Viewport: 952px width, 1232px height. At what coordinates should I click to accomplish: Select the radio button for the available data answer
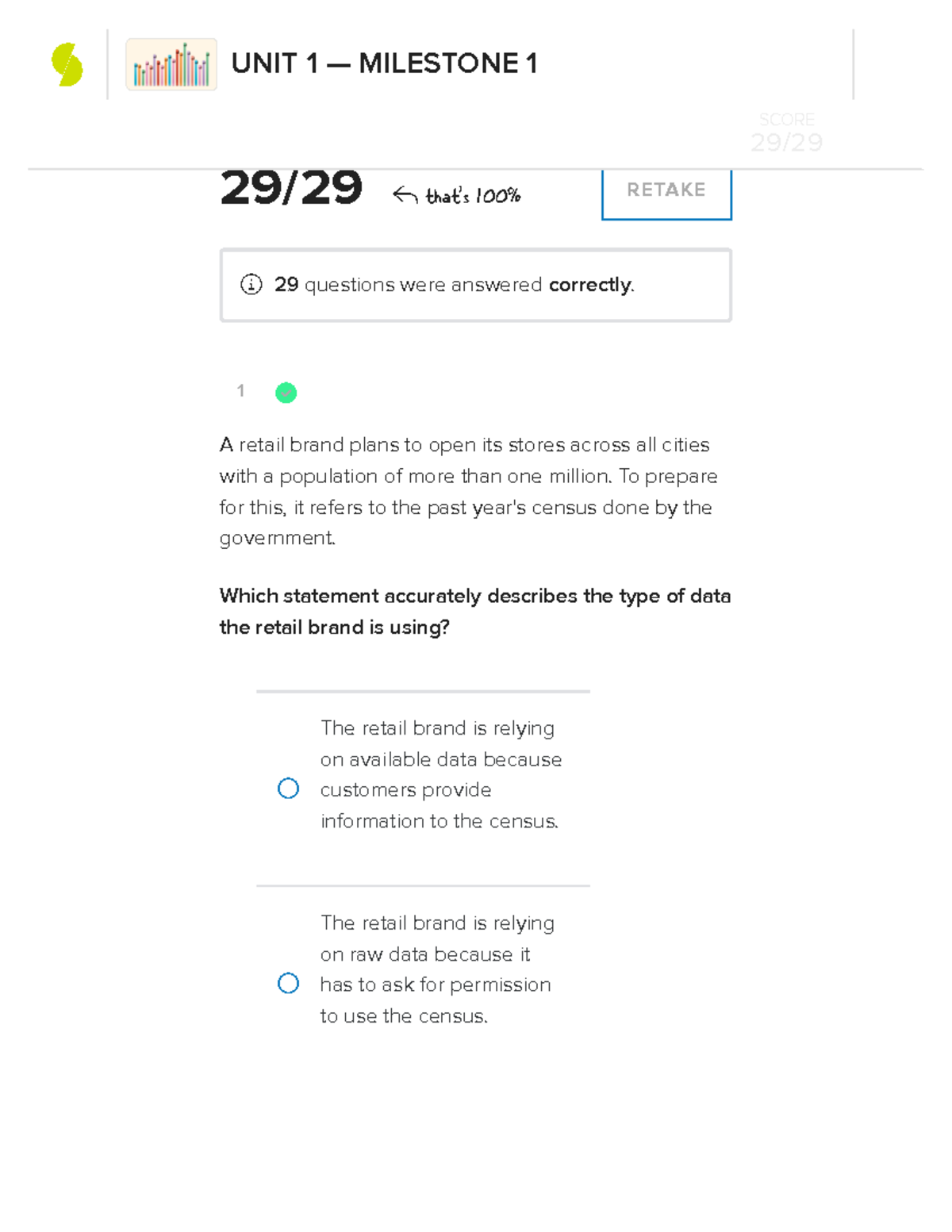pos(289,788)
